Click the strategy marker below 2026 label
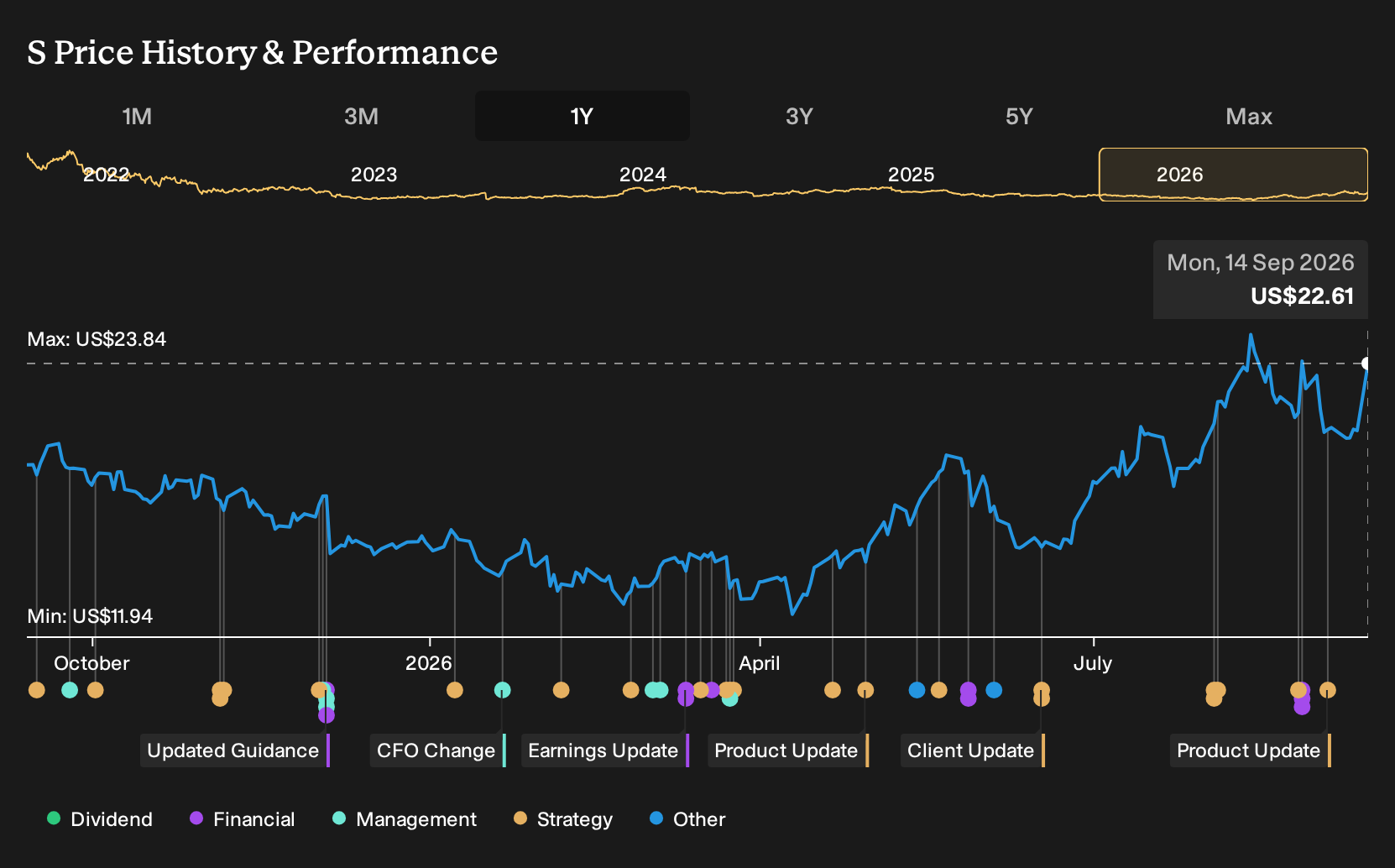This screenshot has width=1395, height=868. point(454,690)
